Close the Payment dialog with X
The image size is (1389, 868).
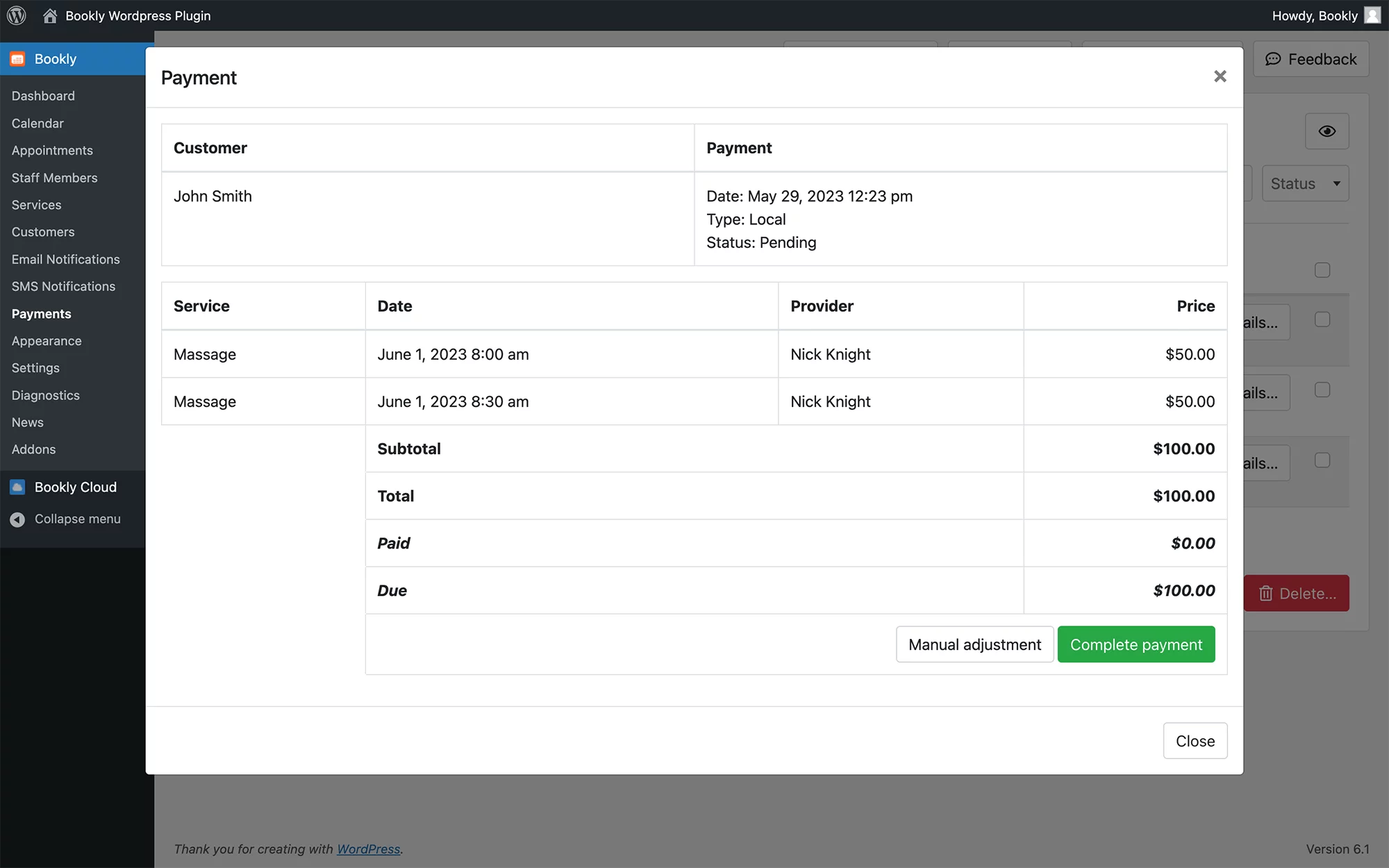pyautogui.click(x=1220, y=76)
